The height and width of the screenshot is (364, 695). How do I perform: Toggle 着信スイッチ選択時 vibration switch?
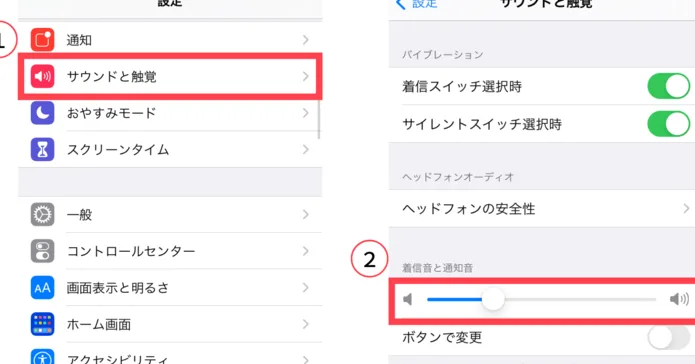click(x=668, y=86)
